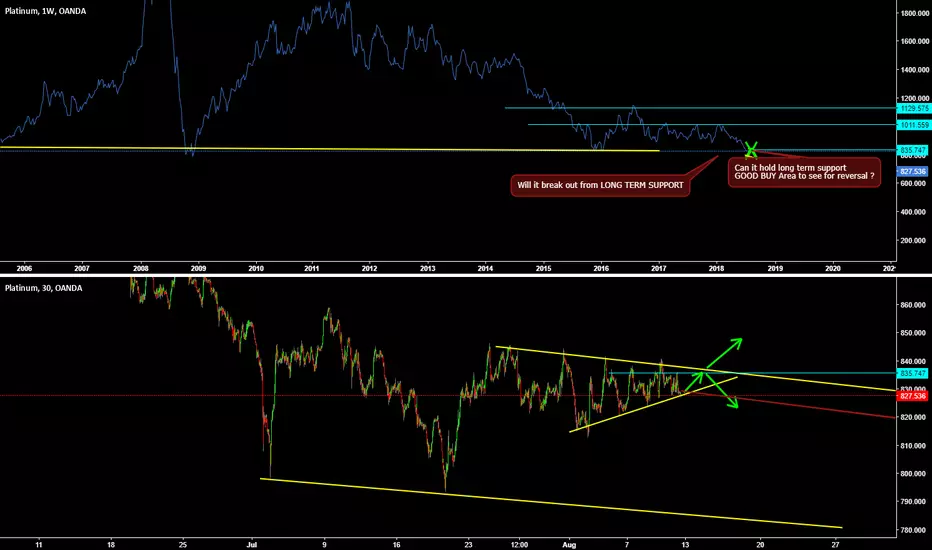Click the 'Aug' label on the time axis
This screenshot has width=932, height=550.
(569, 545)
